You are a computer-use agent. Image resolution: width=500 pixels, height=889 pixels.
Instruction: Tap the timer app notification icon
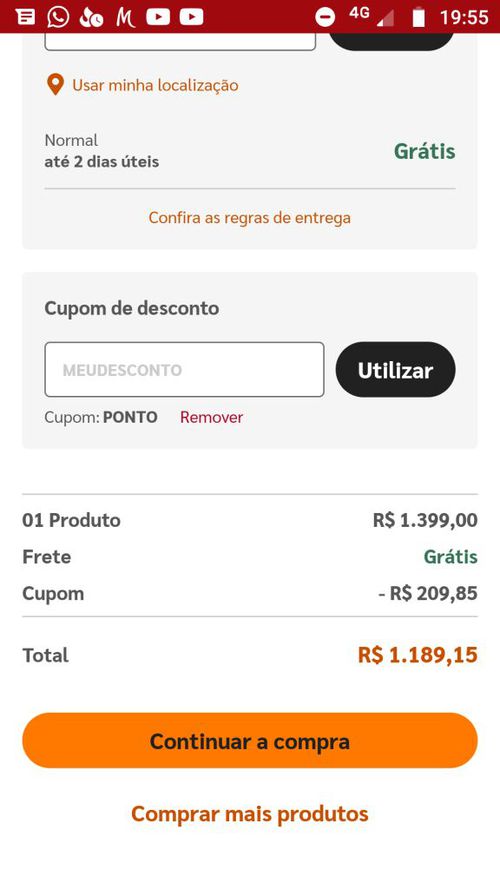(91, 18)
